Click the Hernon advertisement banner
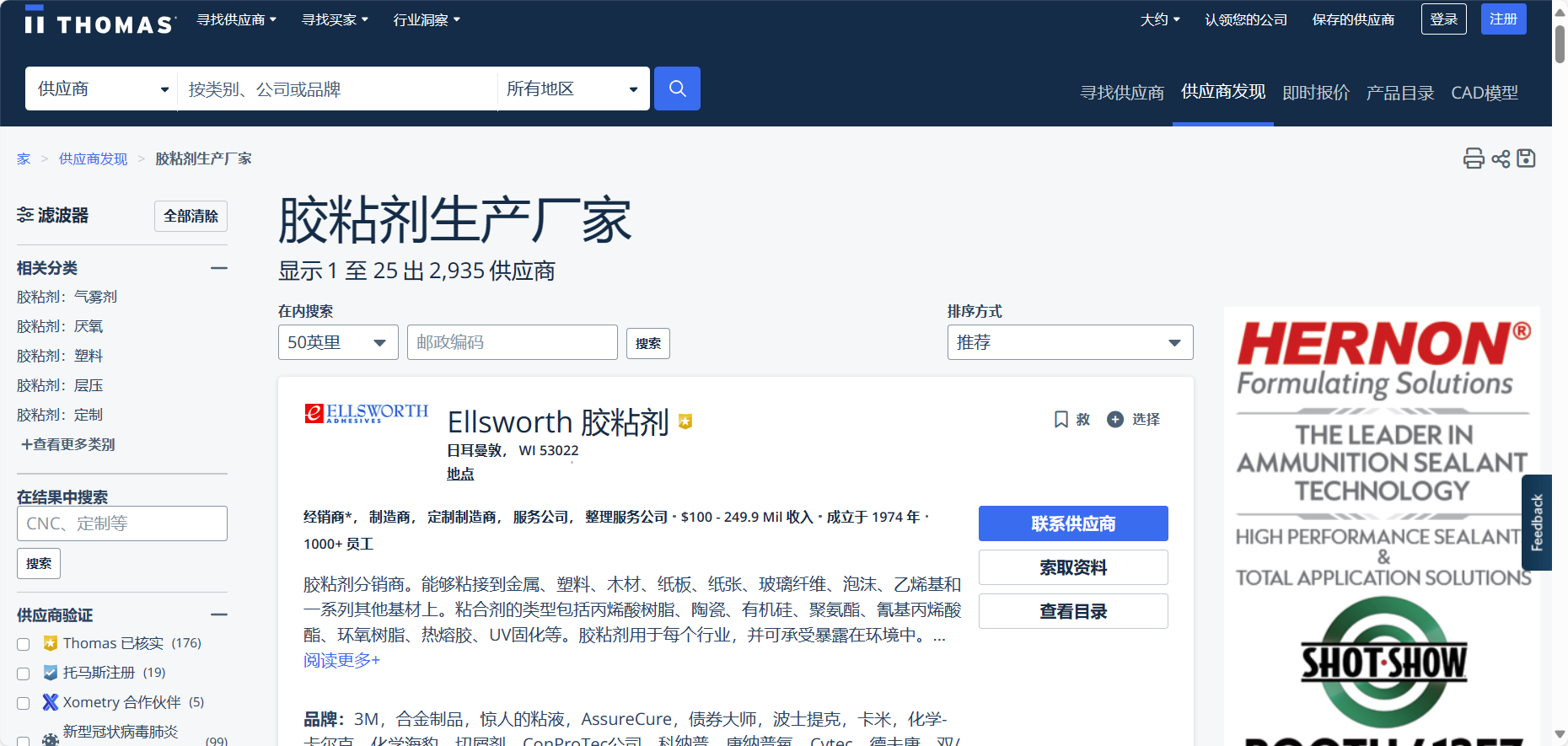 (x=1383, y=526)
